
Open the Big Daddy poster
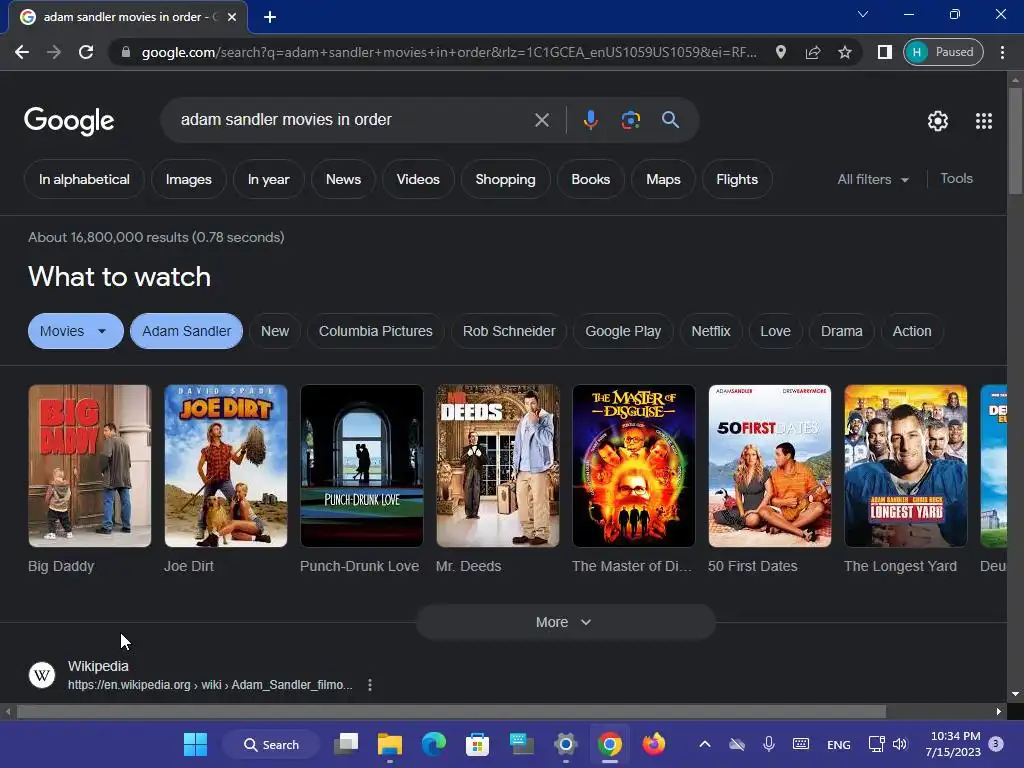click(x=89, y=466)
